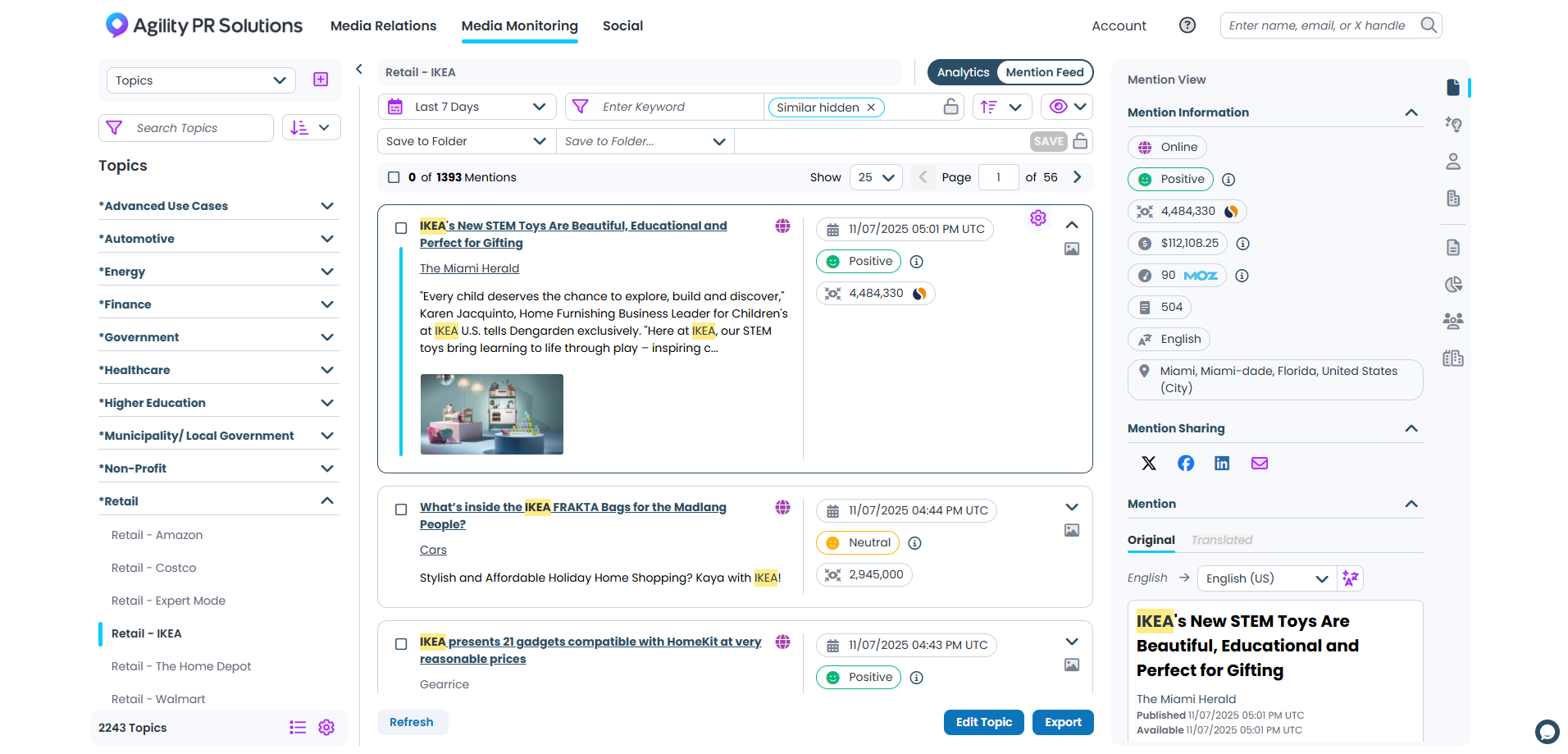This screenshot has height=754, width=1568.
Task: Open the STEM toys article thumbnail
Action: tap(492, 414)
